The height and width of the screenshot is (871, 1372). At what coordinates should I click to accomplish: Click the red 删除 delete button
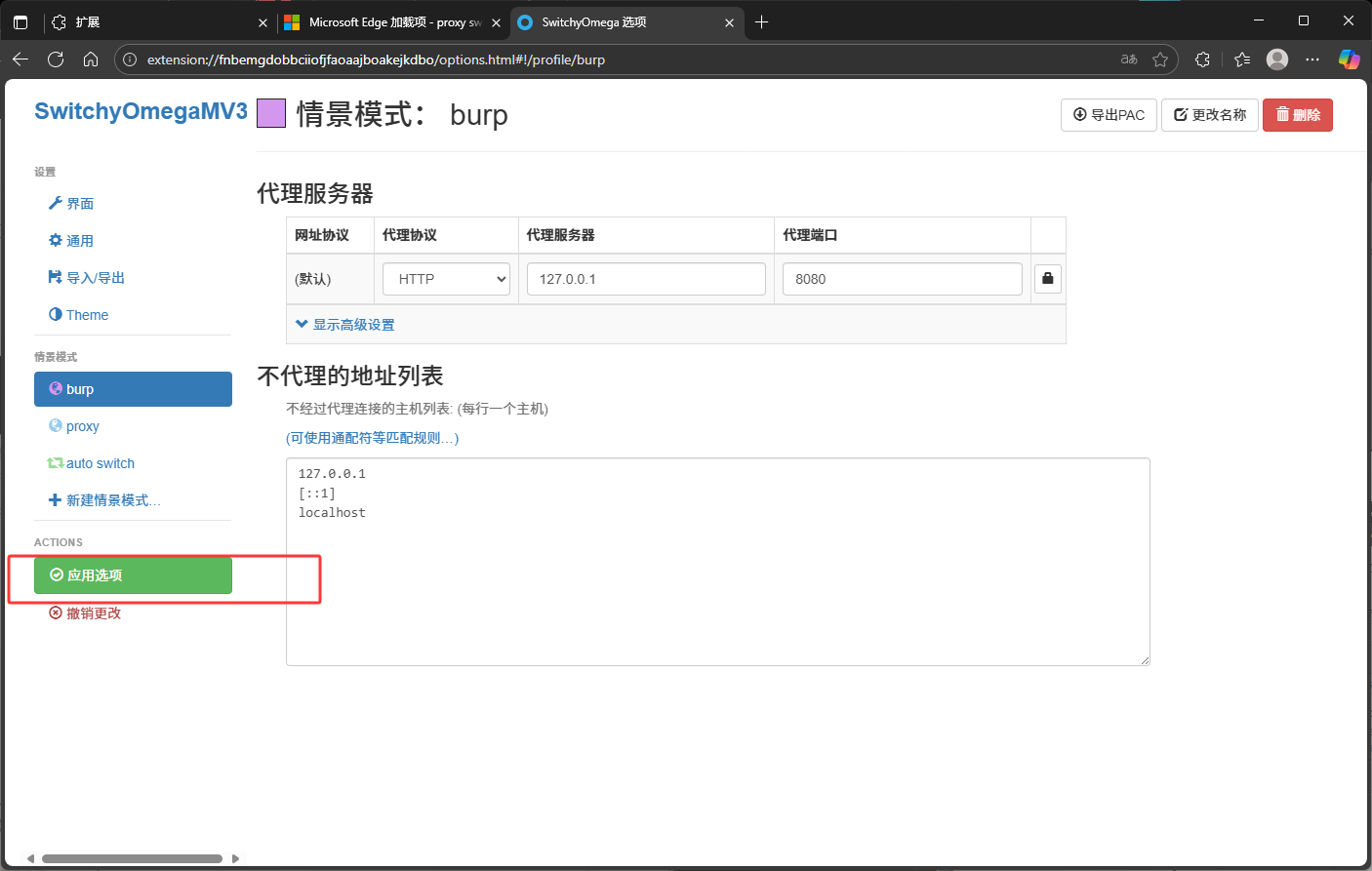click(x=1298, y=115)
